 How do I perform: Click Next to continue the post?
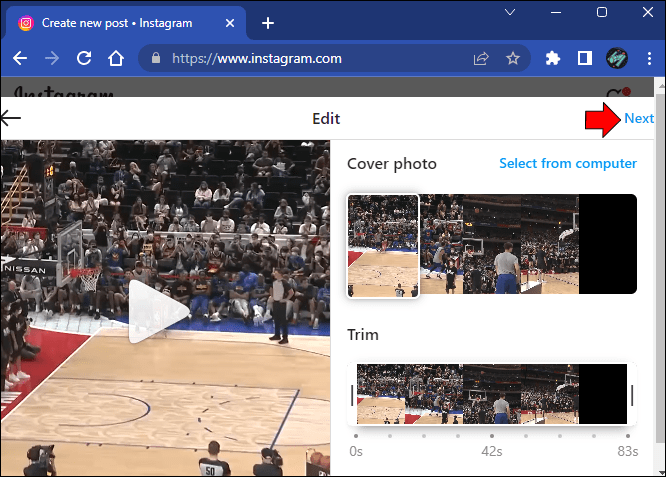click(639, 119)
